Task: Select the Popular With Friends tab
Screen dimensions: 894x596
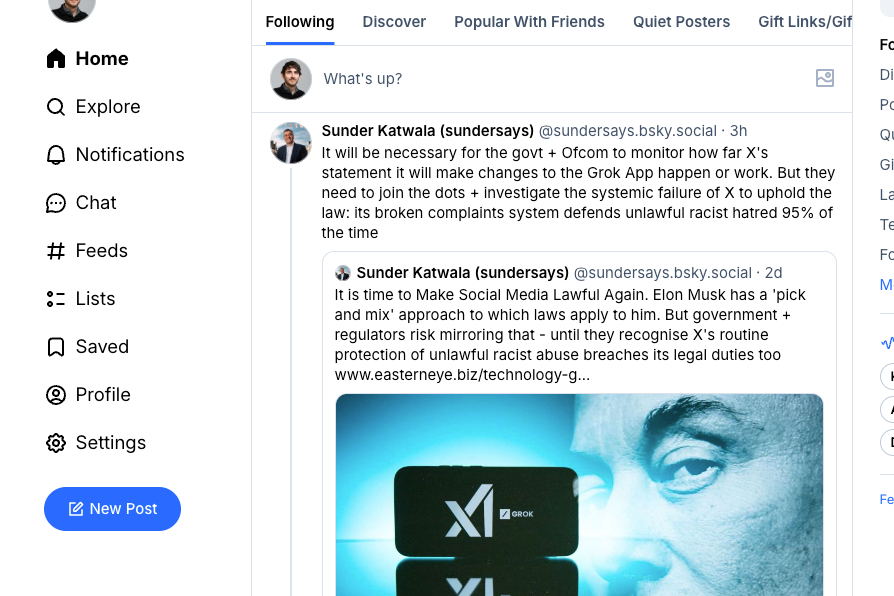Action: pos(529,22)
